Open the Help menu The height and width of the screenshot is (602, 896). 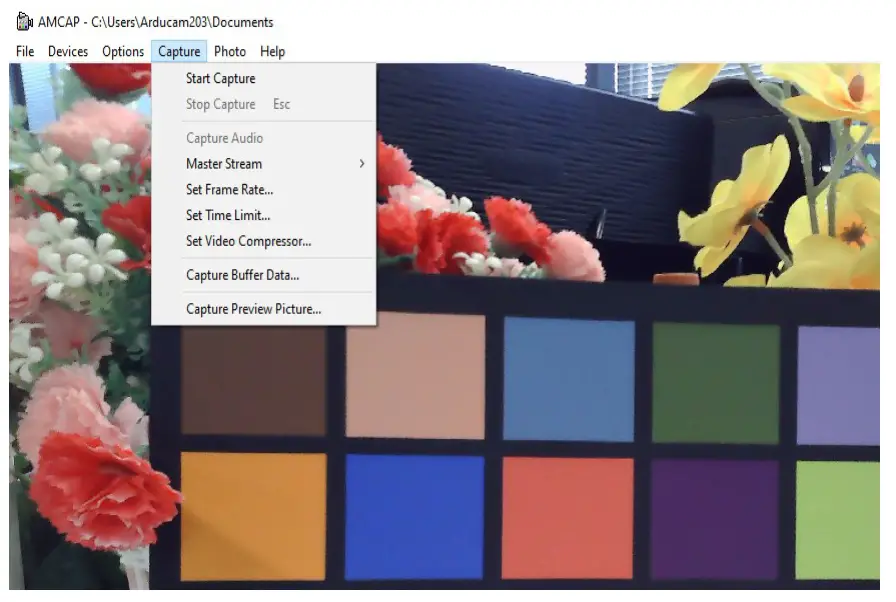pyautogui.click(x=273, y=51)
